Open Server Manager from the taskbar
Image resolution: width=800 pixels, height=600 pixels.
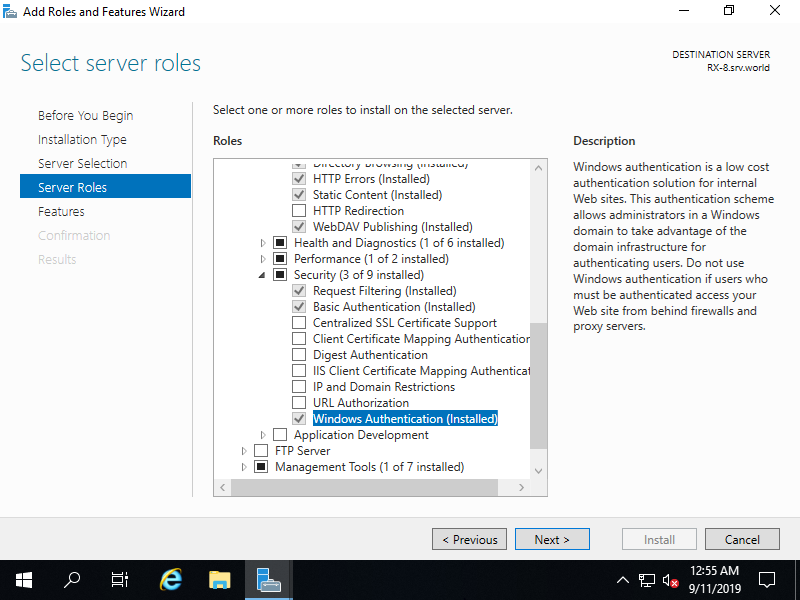[x=267, y=580]
